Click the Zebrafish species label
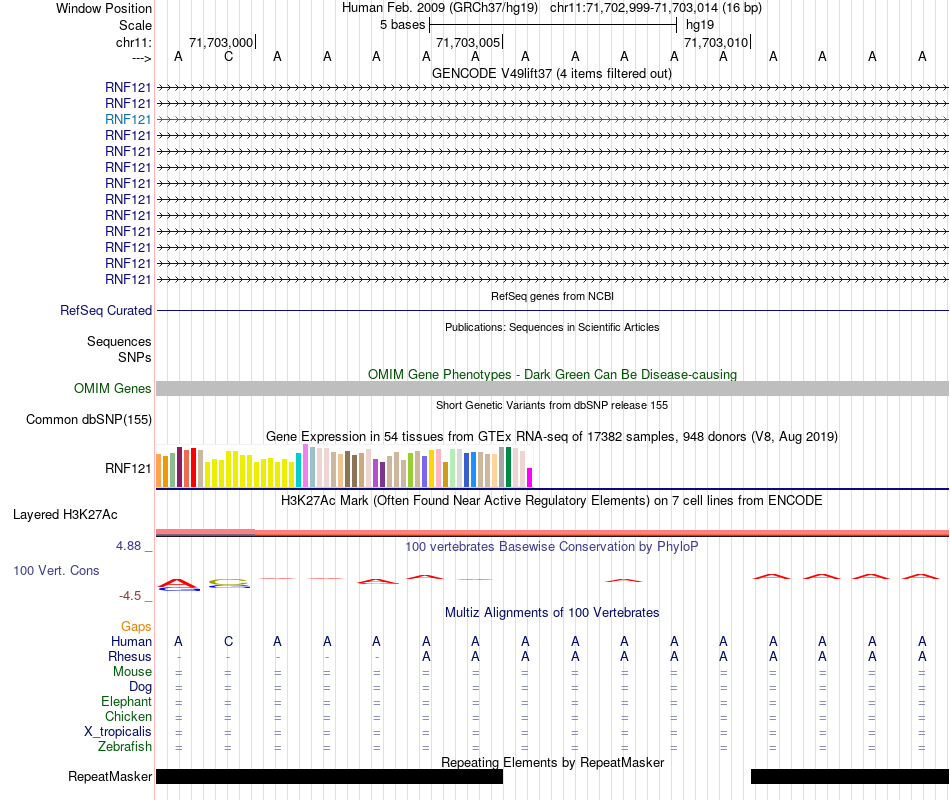The width and height of the screenshot is (950, 800). coord(125,746)
